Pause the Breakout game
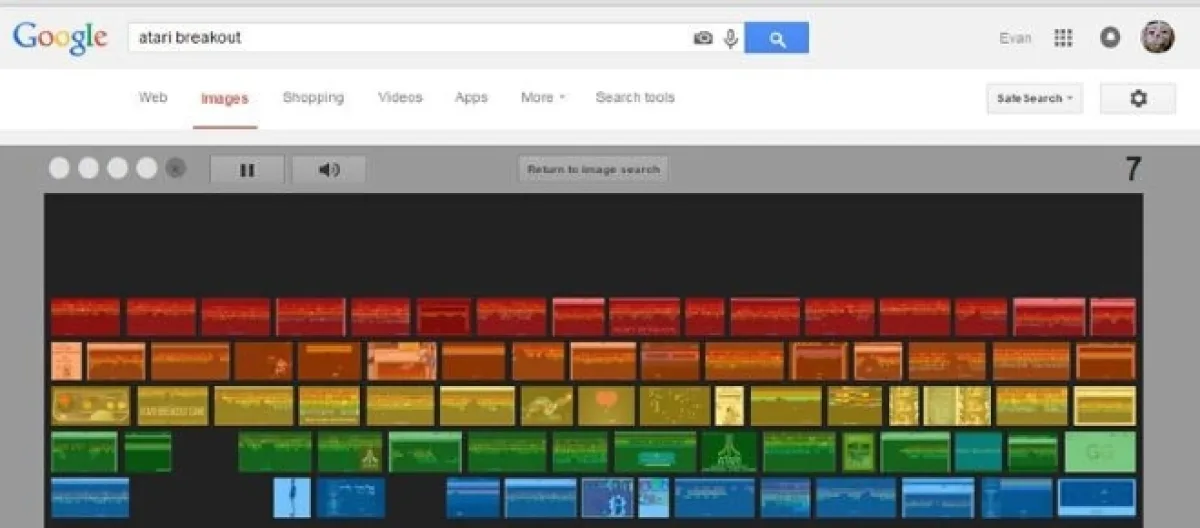 (247, 170)
